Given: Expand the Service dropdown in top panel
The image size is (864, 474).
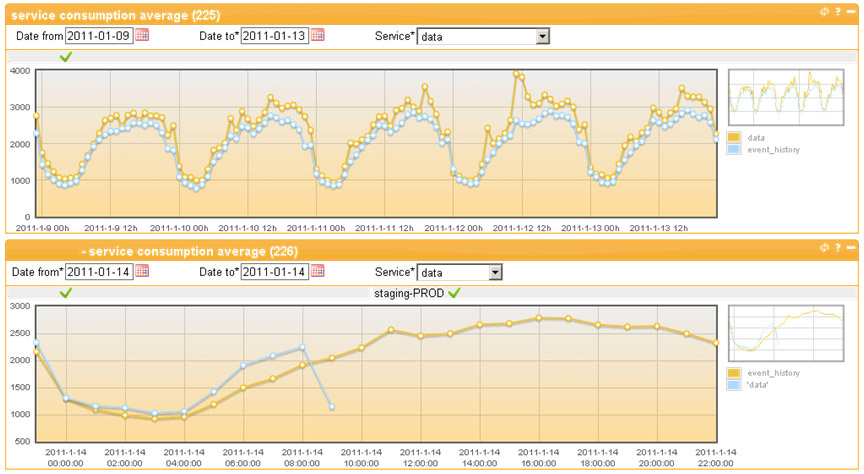Looking at the screenshot, I should [x=543, y=36].
